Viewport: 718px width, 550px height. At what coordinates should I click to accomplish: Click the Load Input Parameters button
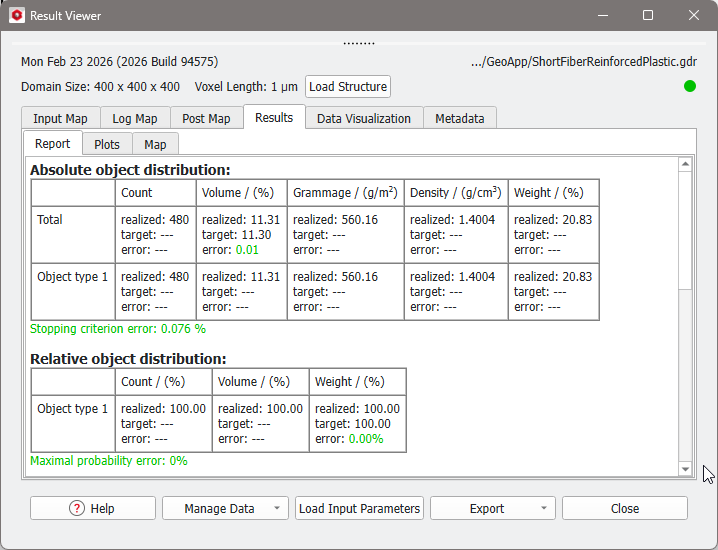coord(359,508)
